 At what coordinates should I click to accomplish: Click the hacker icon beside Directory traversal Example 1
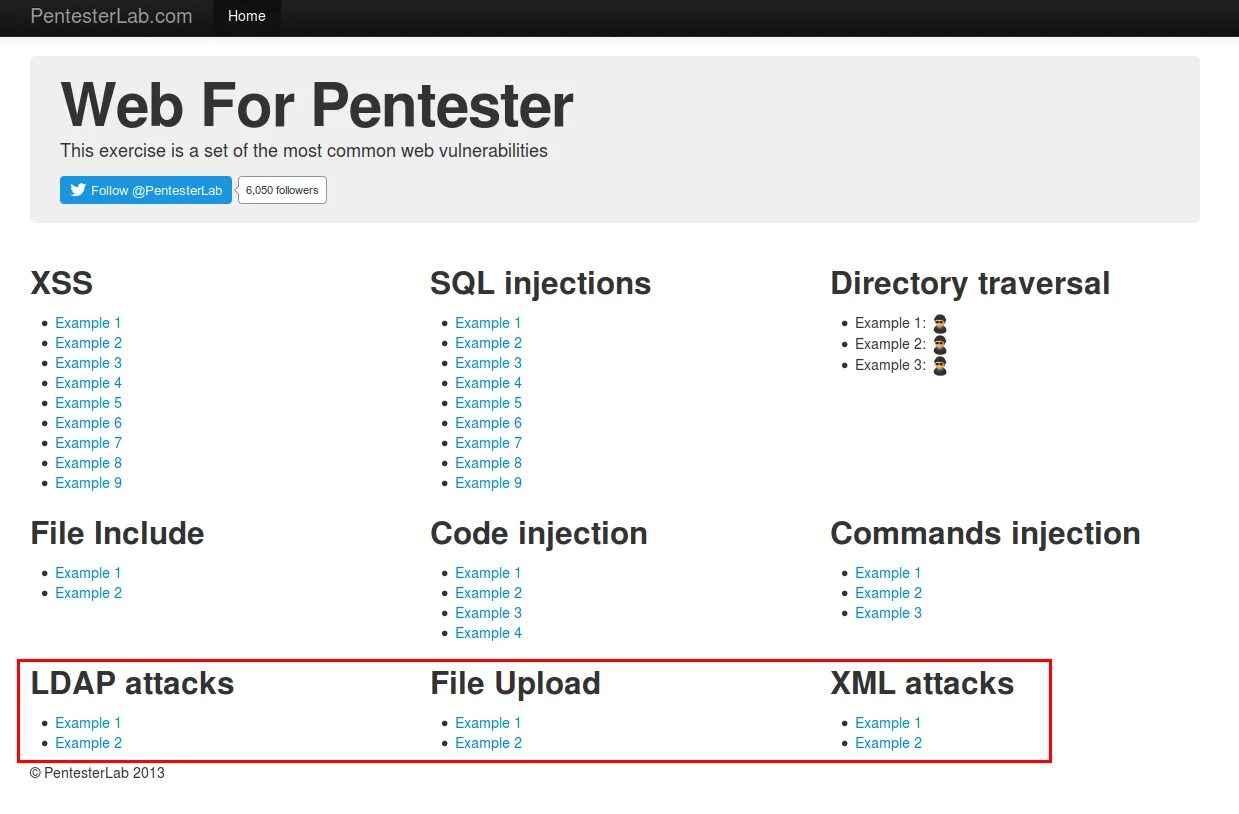(939, 324)
